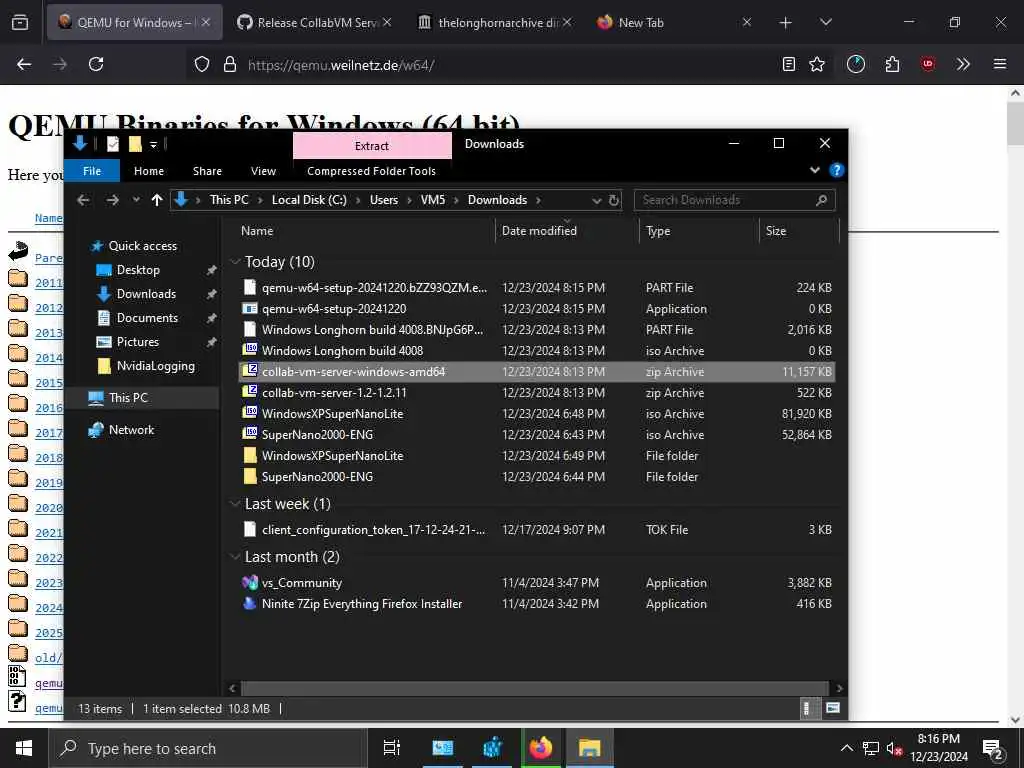1024x768 pixels.
Task: Click the muted volume tray icon
Action: click(x=893, y=748)
